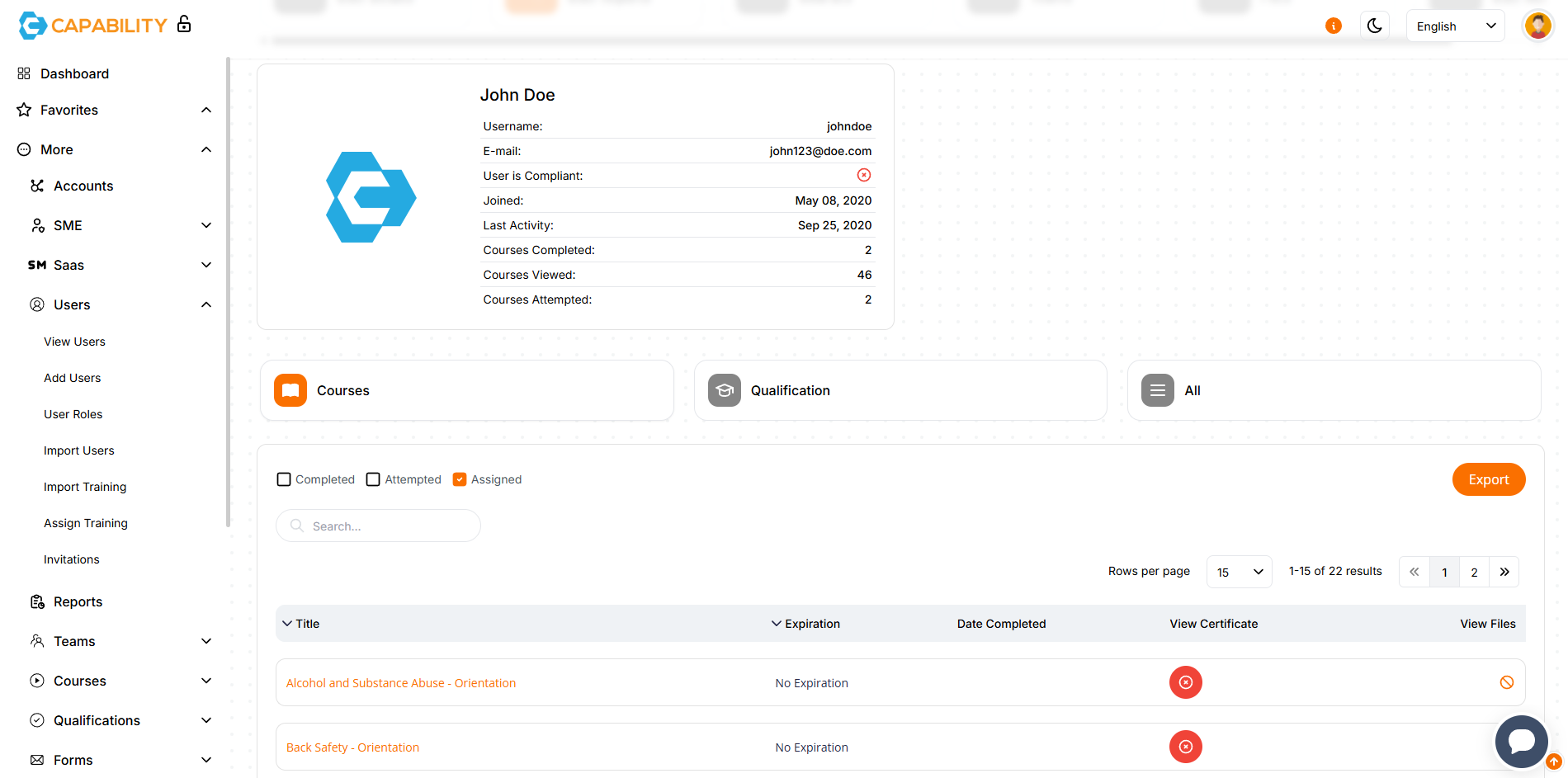Click view files icon for Alcohol course
The width and height of the screenshot is (1568, 778).
click(x=1506, y=682)
